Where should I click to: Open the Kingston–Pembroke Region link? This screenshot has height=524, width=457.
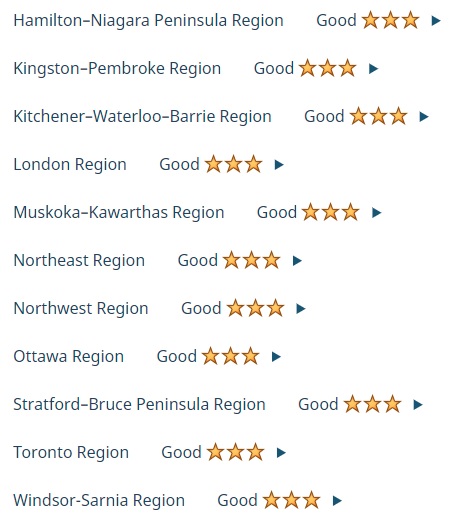click(x=117, y=69)
